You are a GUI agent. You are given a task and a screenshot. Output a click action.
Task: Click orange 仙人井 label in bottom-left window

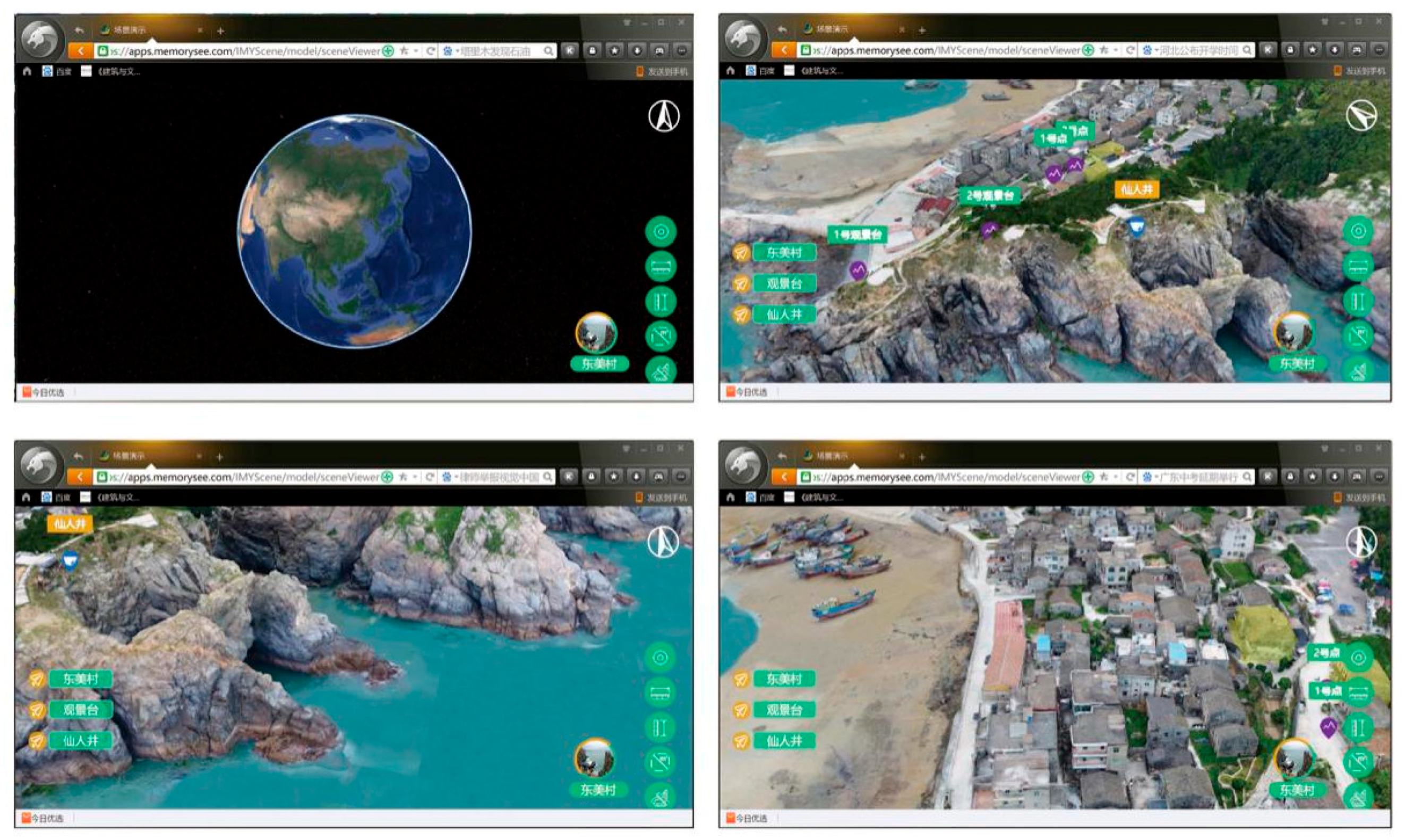(x=70, y=523)
